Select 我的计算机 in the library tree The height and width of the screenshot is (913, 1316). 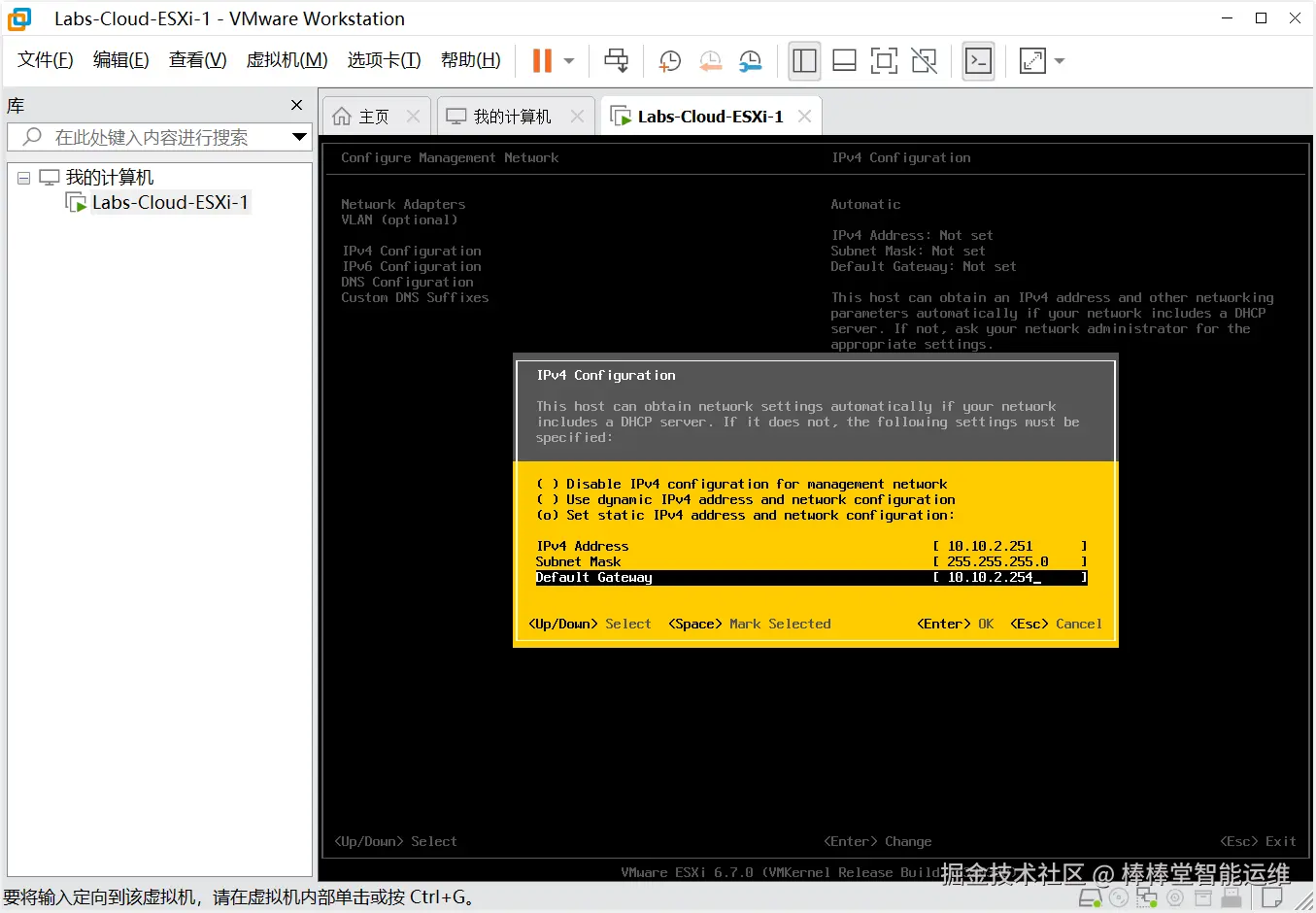click(x=109, y=178)
